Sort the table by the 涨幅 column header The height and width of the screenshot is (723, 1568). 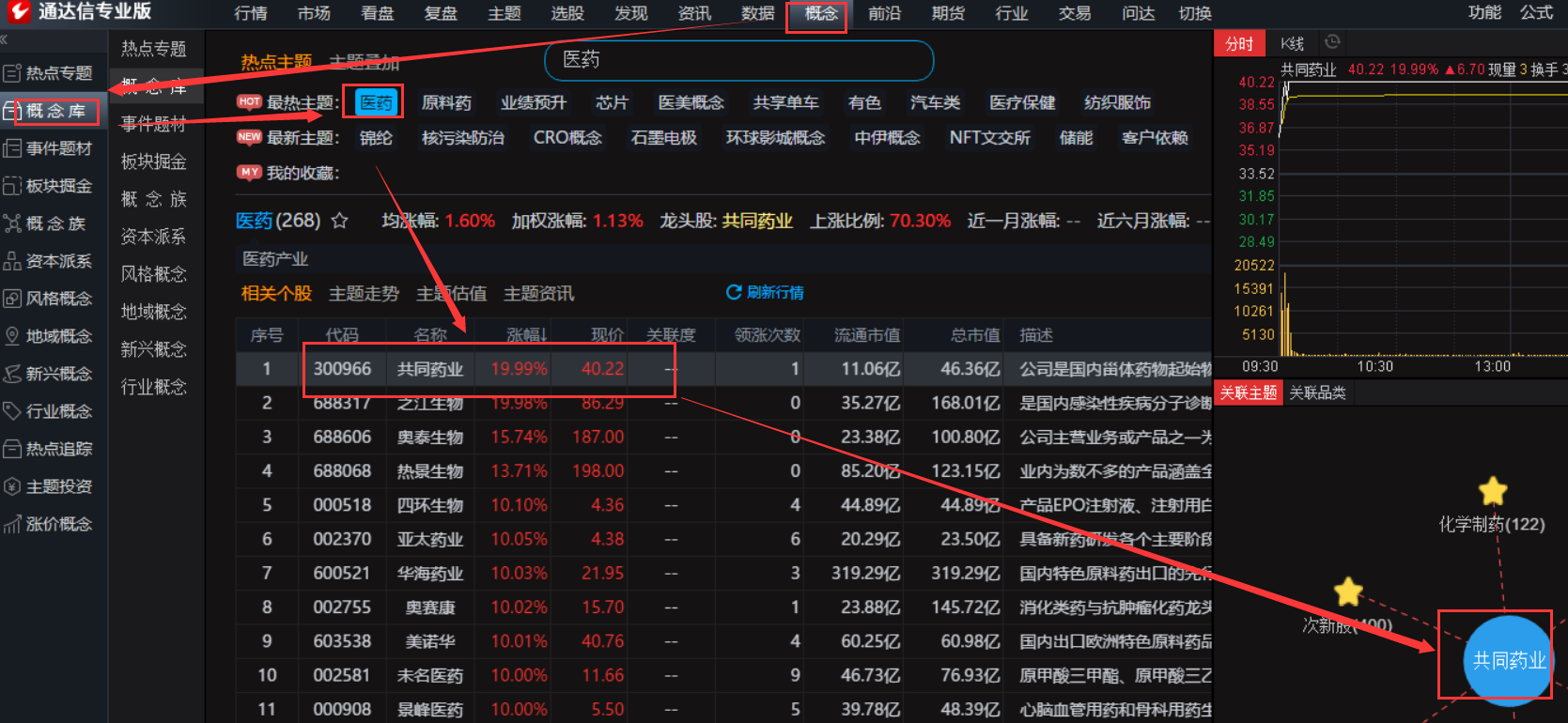click(526, 335)
